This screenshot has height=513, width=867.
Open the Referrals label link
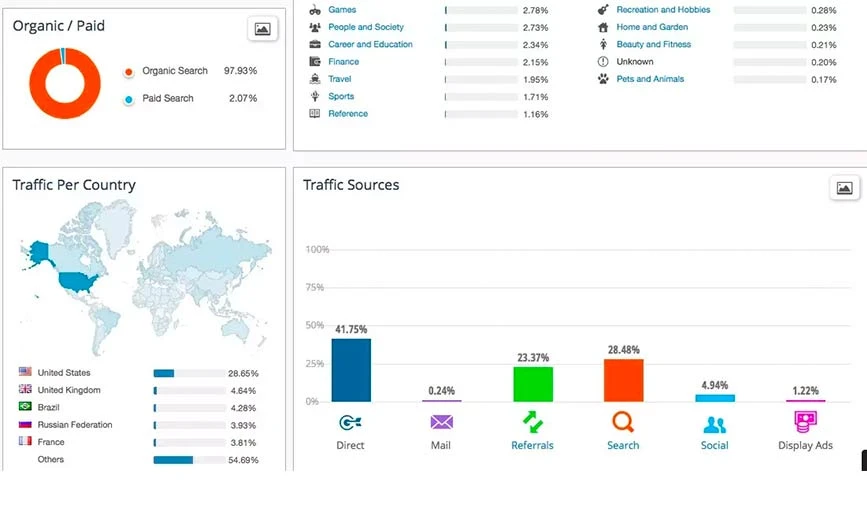point(532,445)
